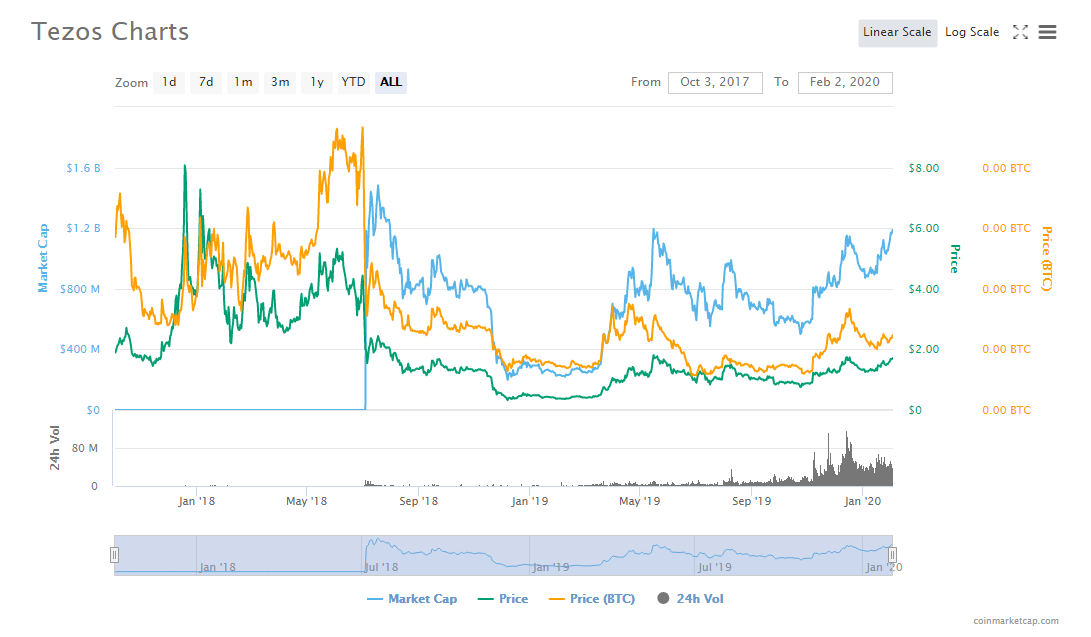Click the navigator range selection area
Viewport: 1091px width, 637px height.
click(x=503, y=555)
